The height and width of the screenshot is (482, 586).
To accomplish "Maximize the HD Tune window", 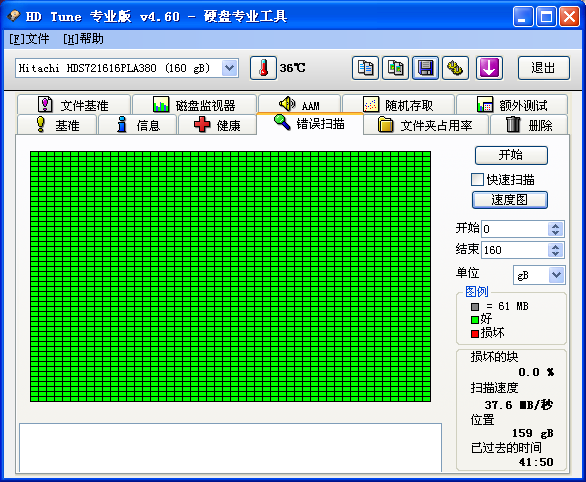I will [546, 16].
